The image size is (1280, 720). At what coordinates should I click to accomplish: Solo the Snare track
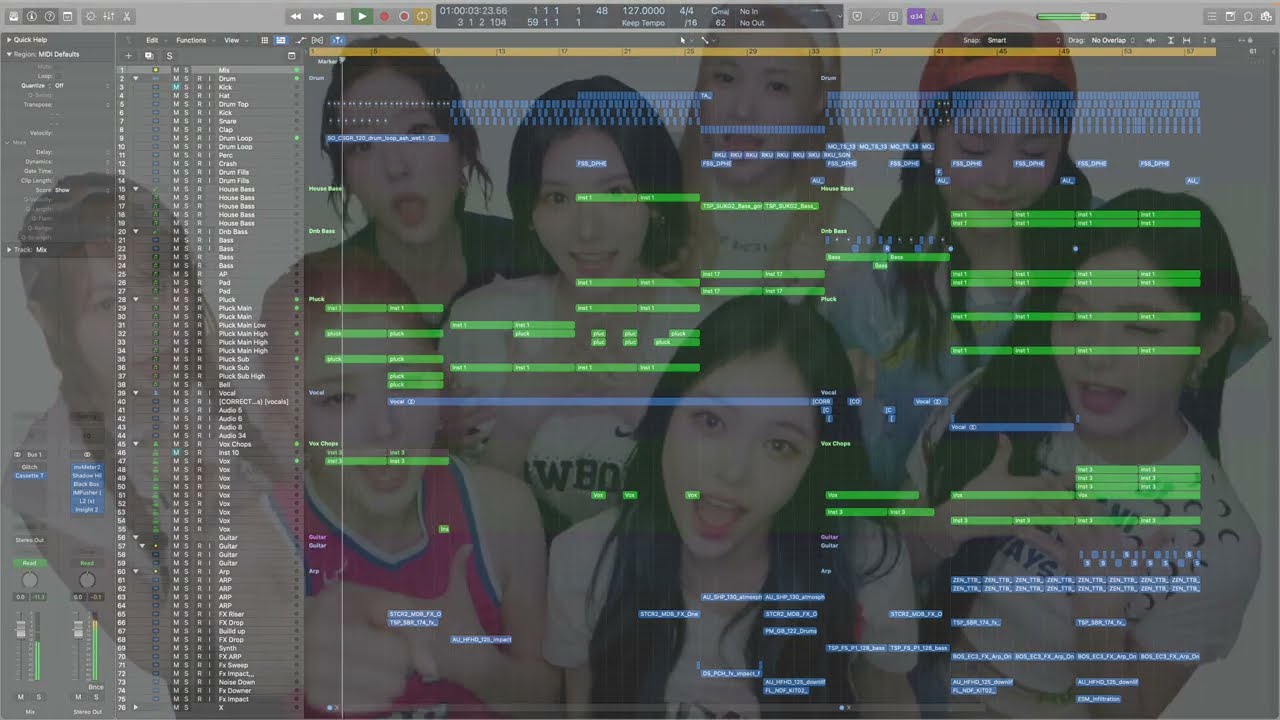[x=186, y=121]
